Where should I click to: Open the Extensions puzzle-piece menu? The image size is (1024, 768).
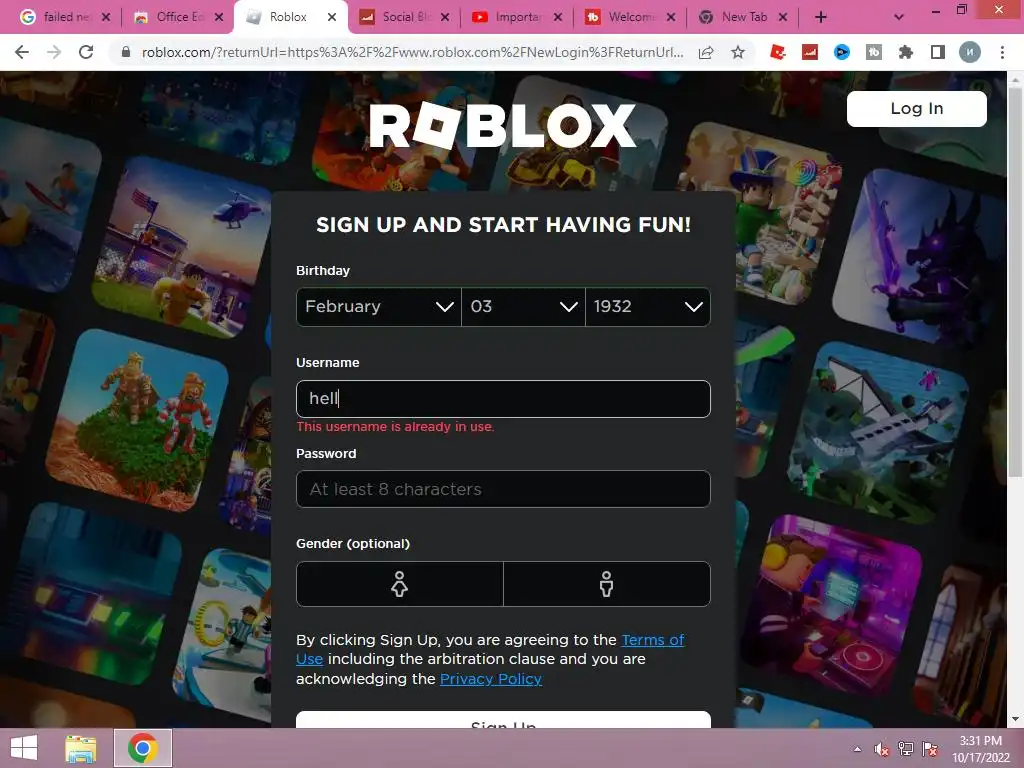pos(906,52)
